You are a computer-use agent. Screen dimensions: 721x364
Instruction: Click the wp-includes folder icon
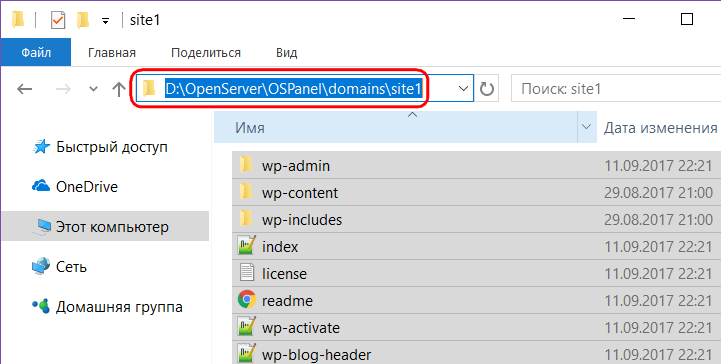pyautogui.click(x=246, y=218)
